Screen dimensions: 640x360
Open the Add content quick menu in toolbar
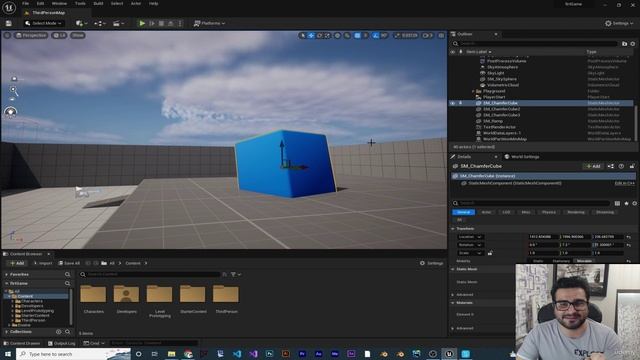(x=81, y=23)
